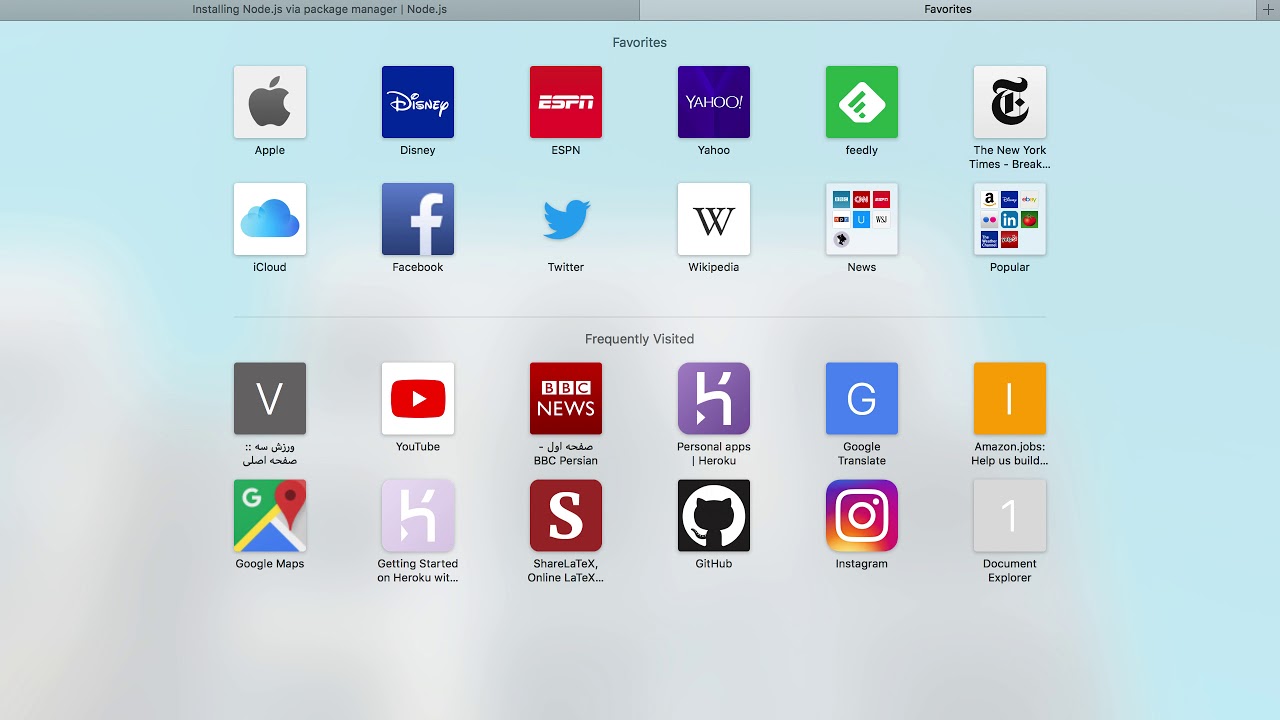
Task: Click the "Disney" label text
Action: tap(418, 150)
